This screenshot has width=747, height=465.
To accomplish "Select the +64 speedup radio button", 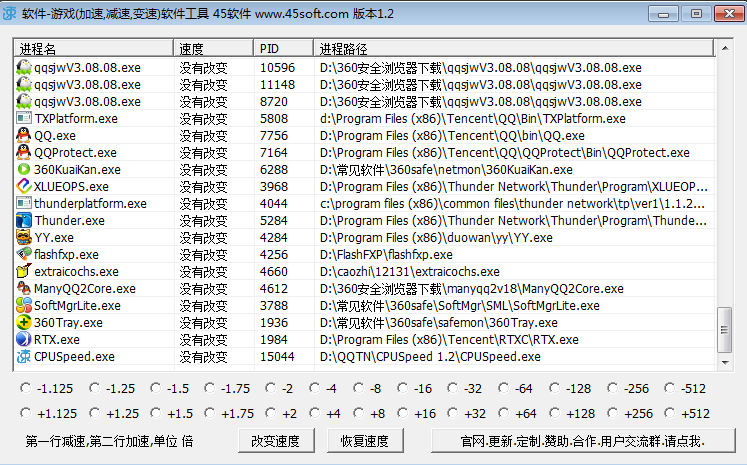I will (504, 413).
